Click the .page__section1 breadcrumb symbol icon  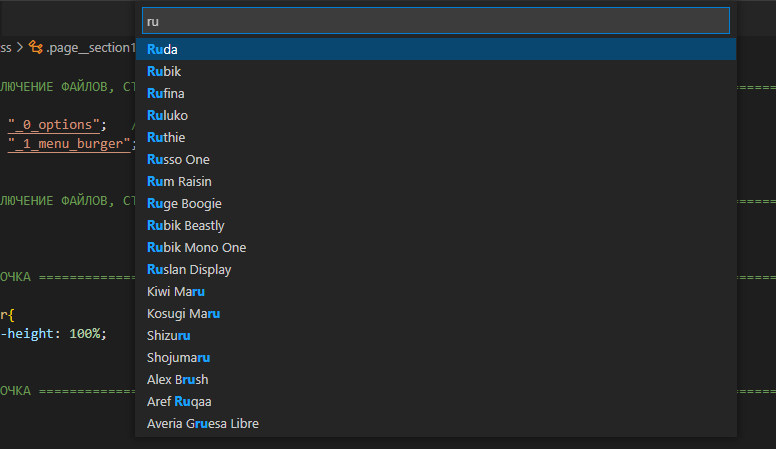36,47
